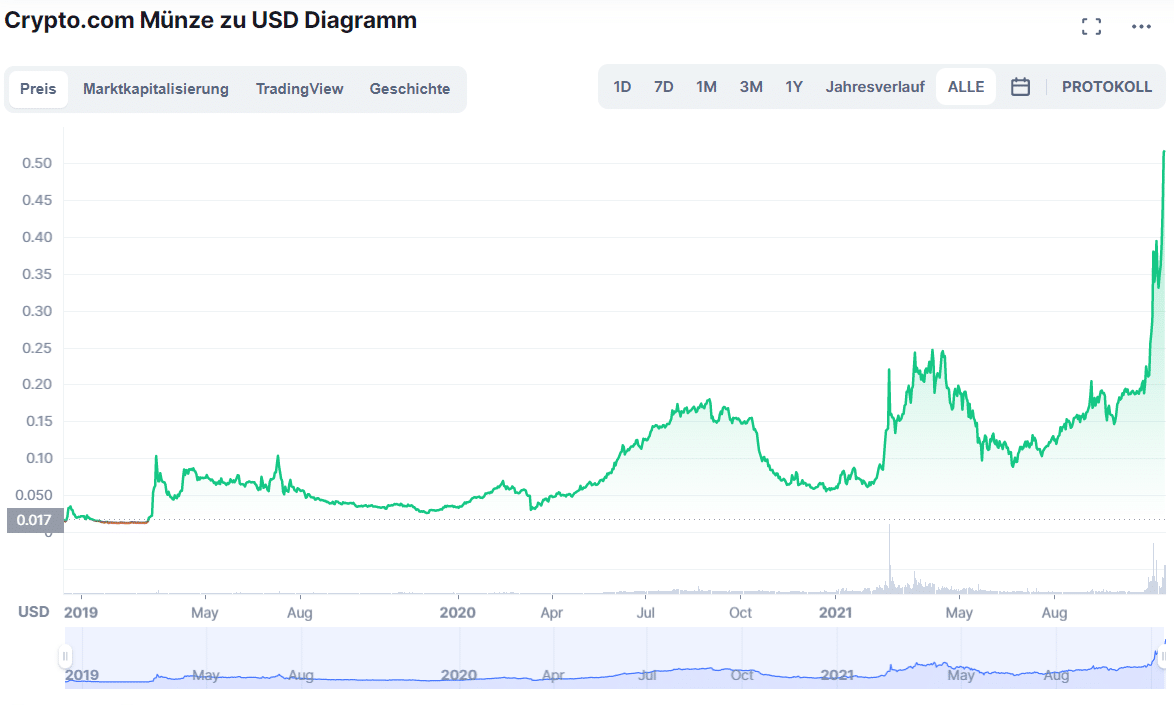Screen dimensions: 1174x705
Task: Click the navigator mini chart overview
Action: click(x=614, y=658)
